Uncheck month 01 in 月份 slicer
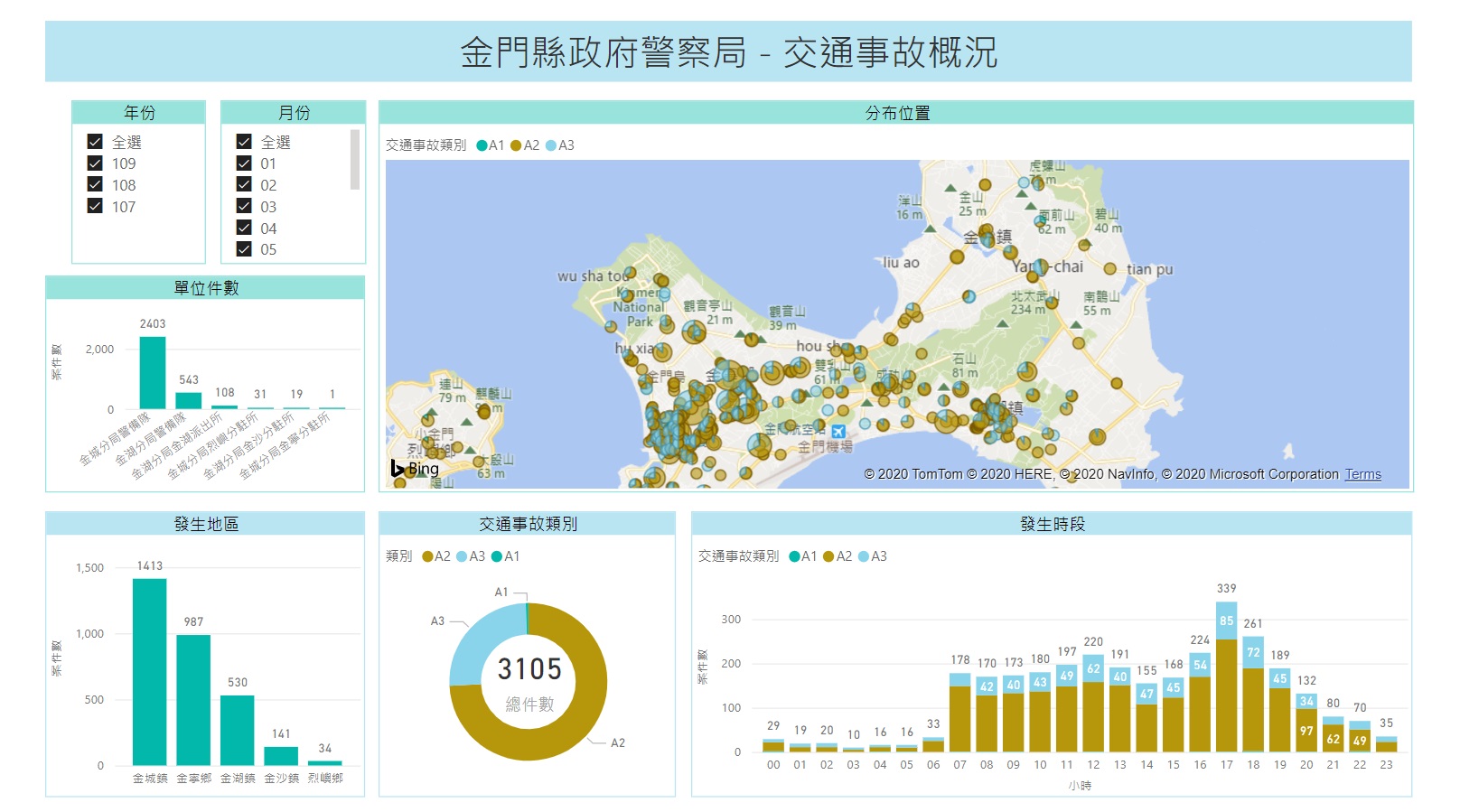Screen dimensions: 1460x812 point(244,163)
